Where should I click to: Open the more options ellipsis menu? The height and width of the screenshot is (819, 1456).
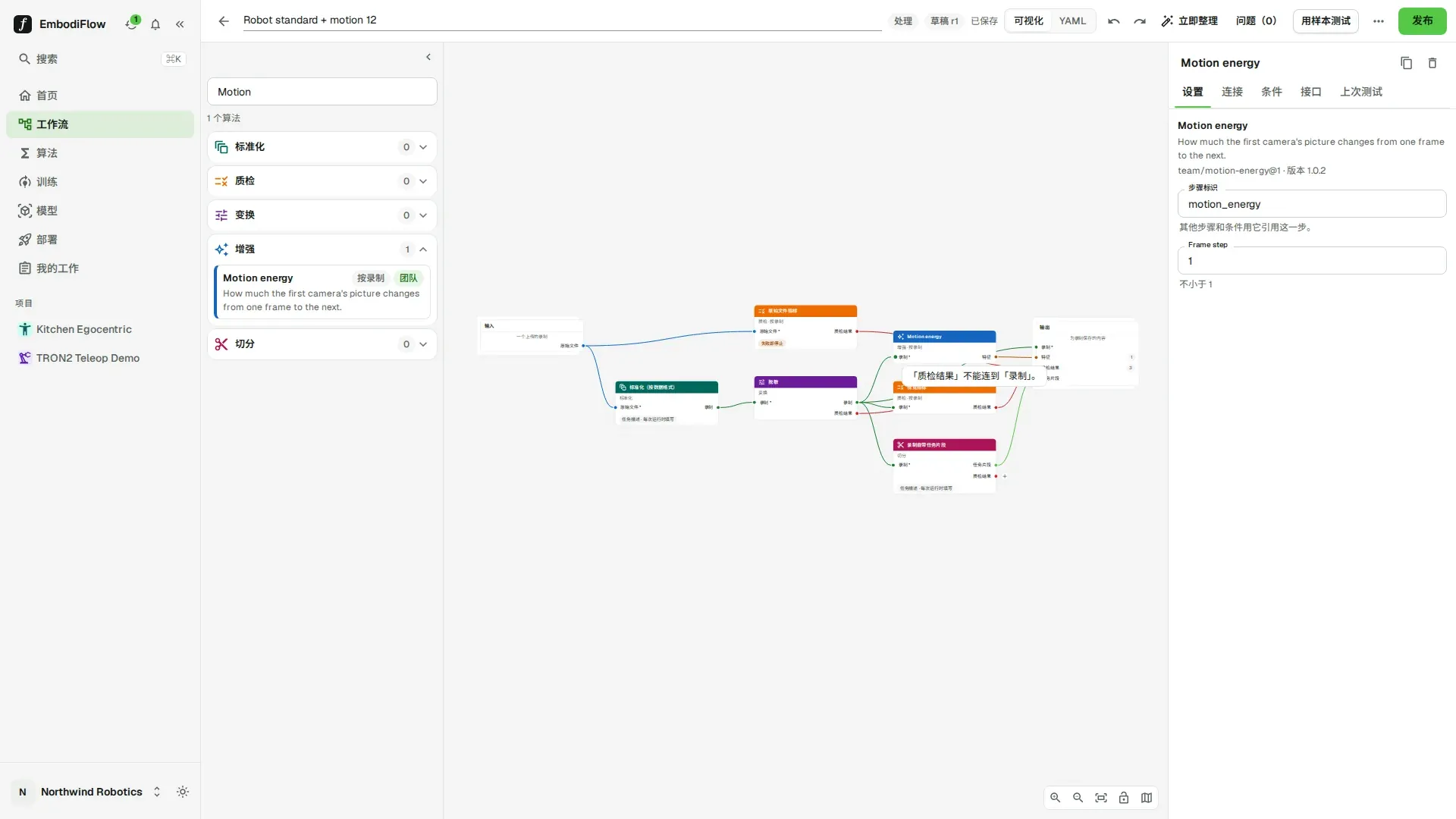1379,21
